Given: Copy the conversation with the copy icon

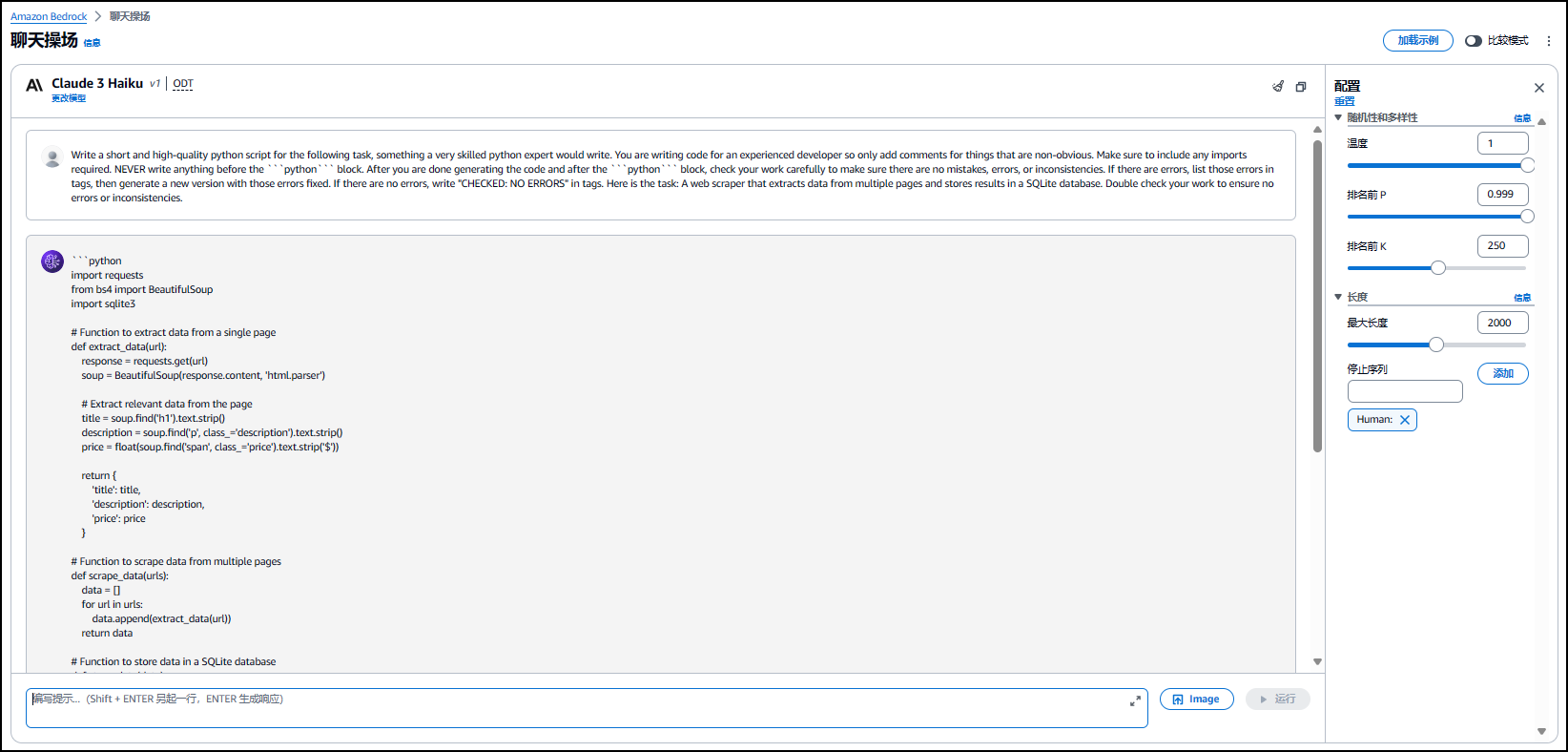Looking at the screenshot, I should 1301,86.
